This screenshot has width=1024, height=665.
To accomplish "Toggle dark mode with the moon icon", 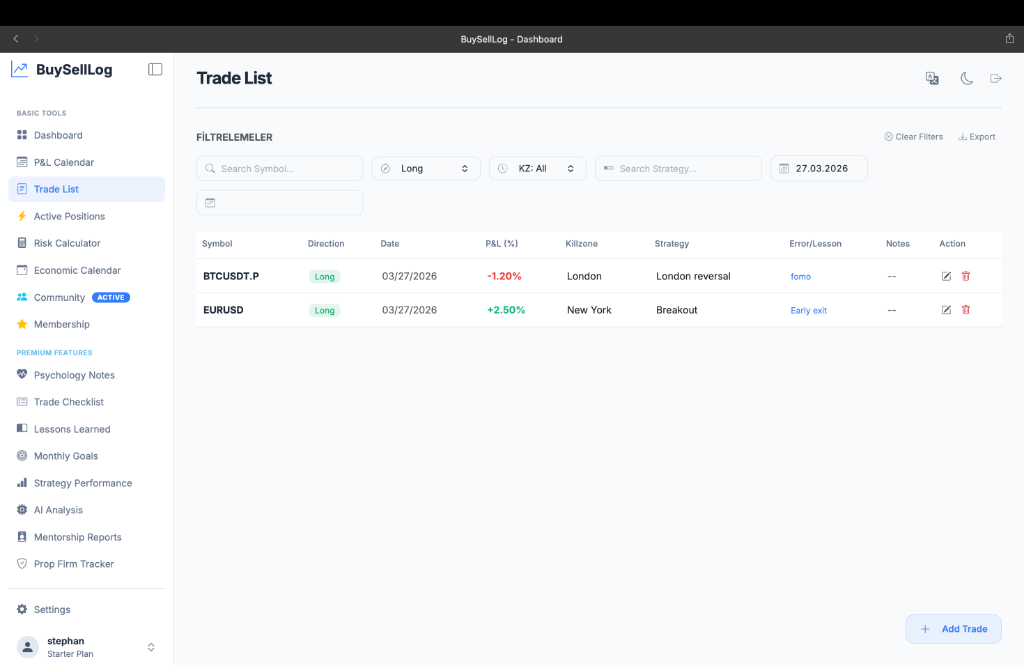I will pyautogui.click(x=966, y=79).
